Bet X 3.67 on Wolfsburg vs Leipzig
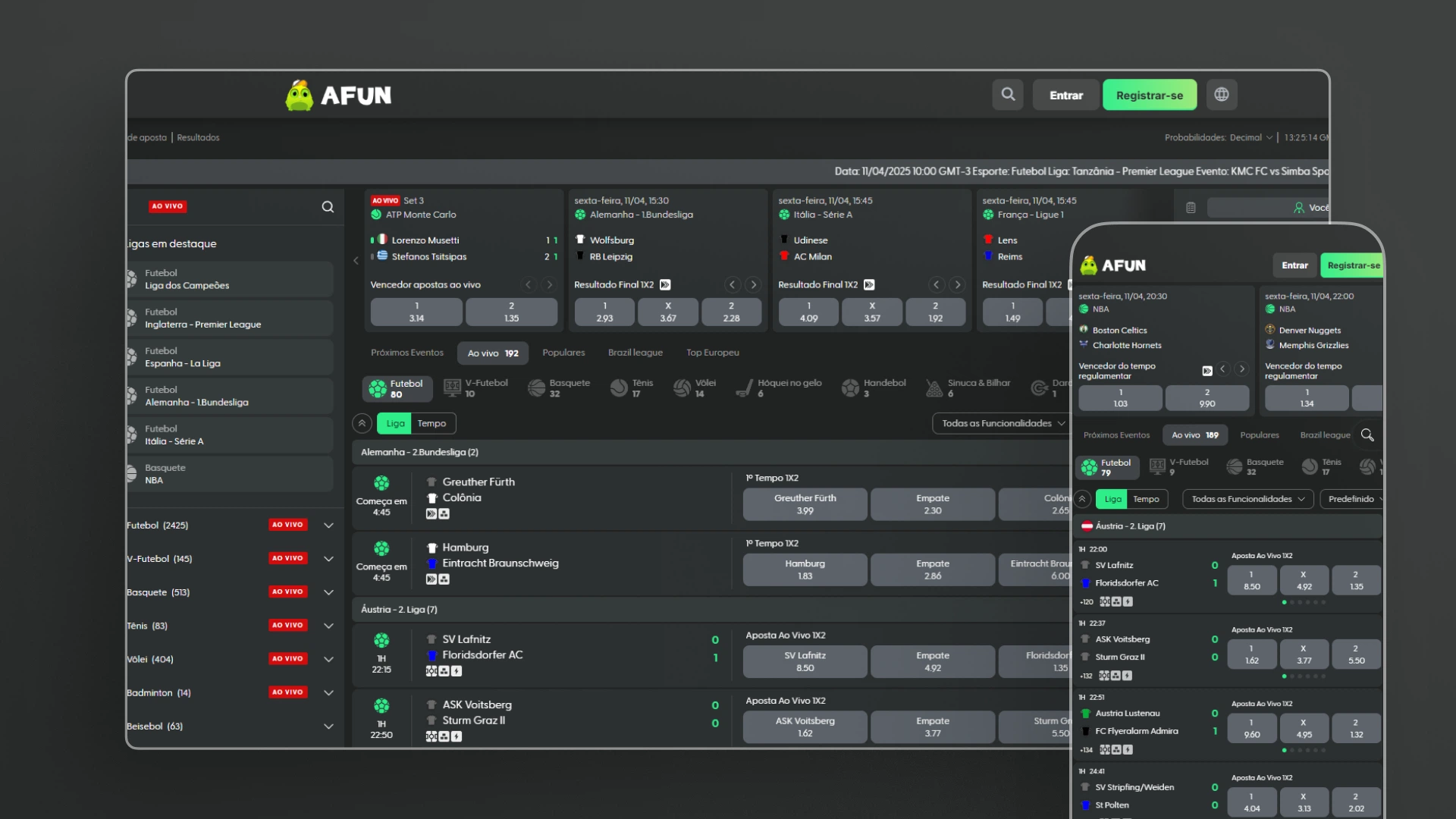The width and height of the screenshot is (1456, 819). click(668, 312)
